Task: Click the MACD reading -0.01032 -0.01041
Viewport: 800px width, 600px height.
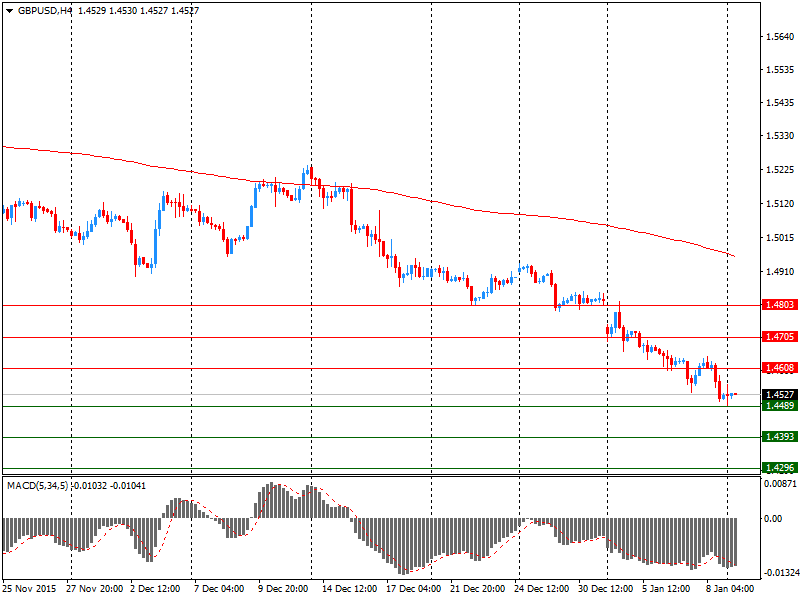Action: click(x=109, y=486)
